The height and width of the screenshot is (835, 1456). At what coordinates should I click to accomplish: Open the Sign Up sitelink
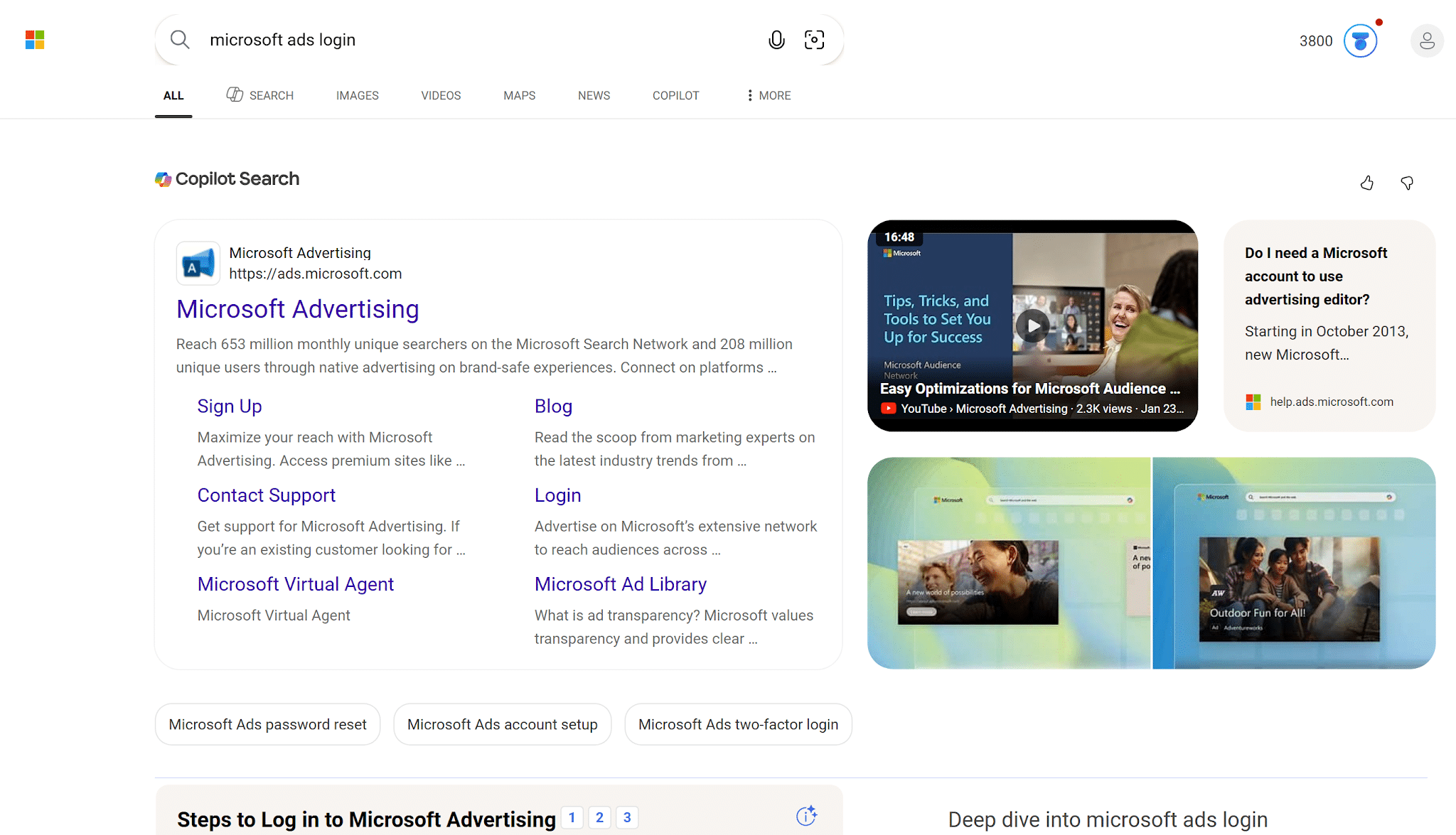point(230,406)
